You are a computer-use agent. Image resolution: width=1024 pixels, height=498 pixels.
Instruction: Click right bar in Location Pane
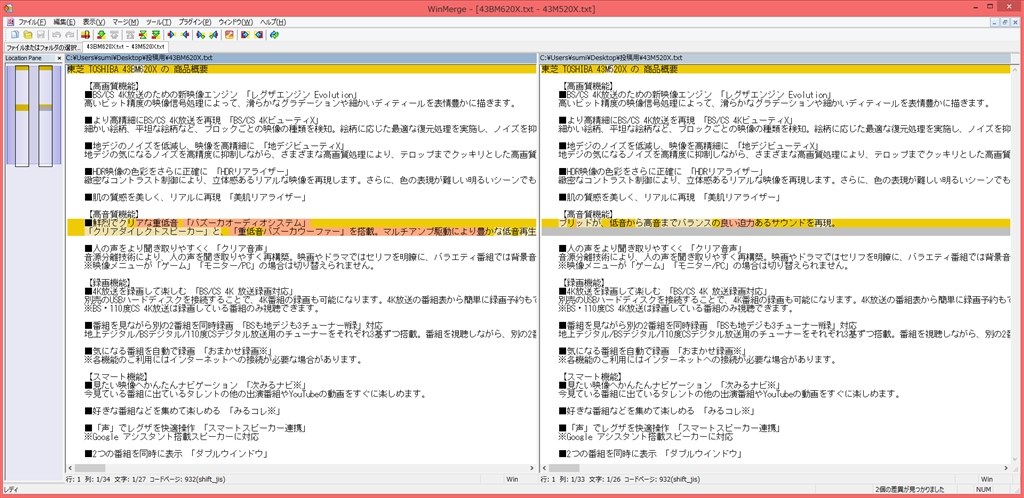[45, 115]
